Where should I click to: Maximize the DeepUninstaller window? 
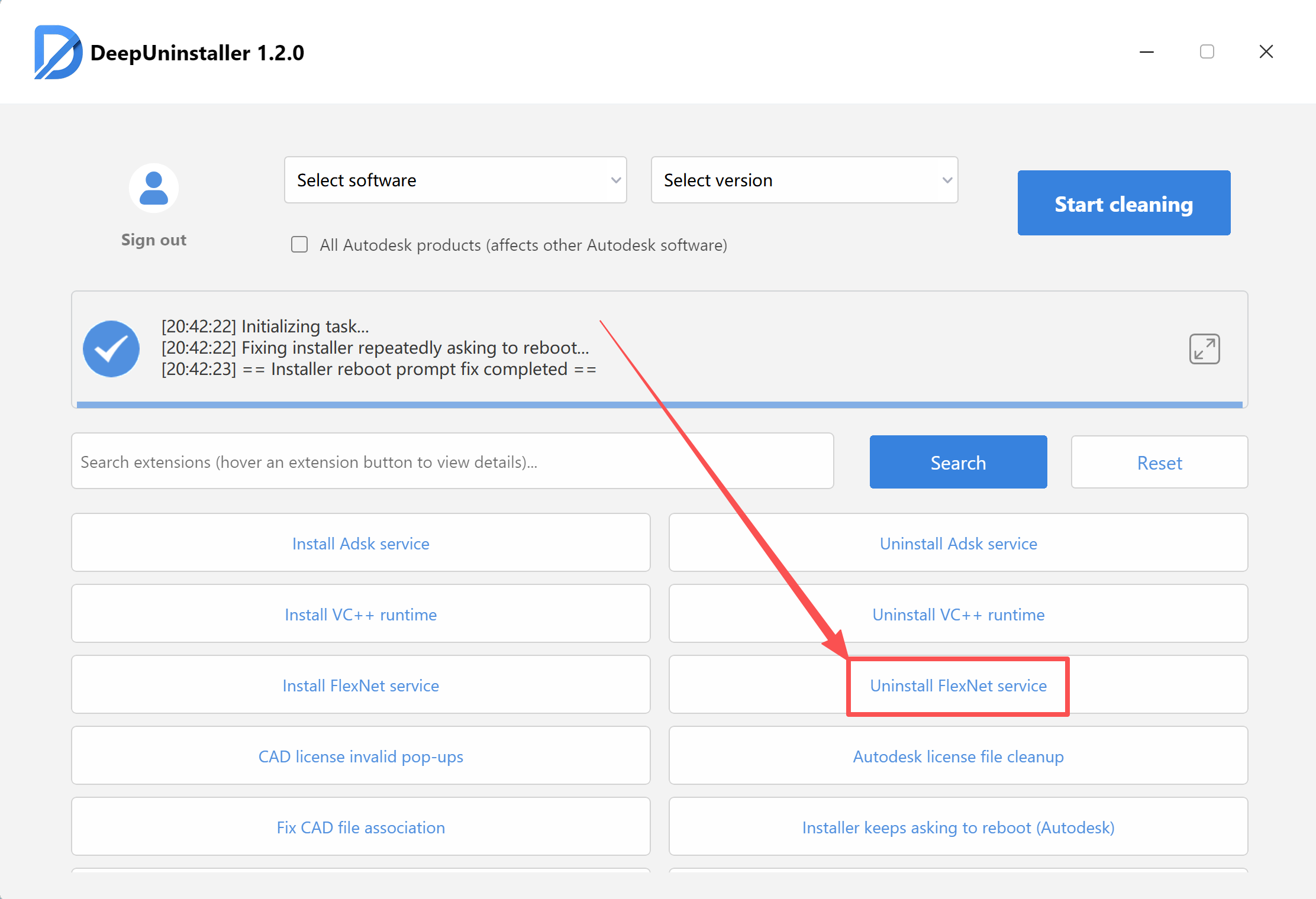(1207, 52)
